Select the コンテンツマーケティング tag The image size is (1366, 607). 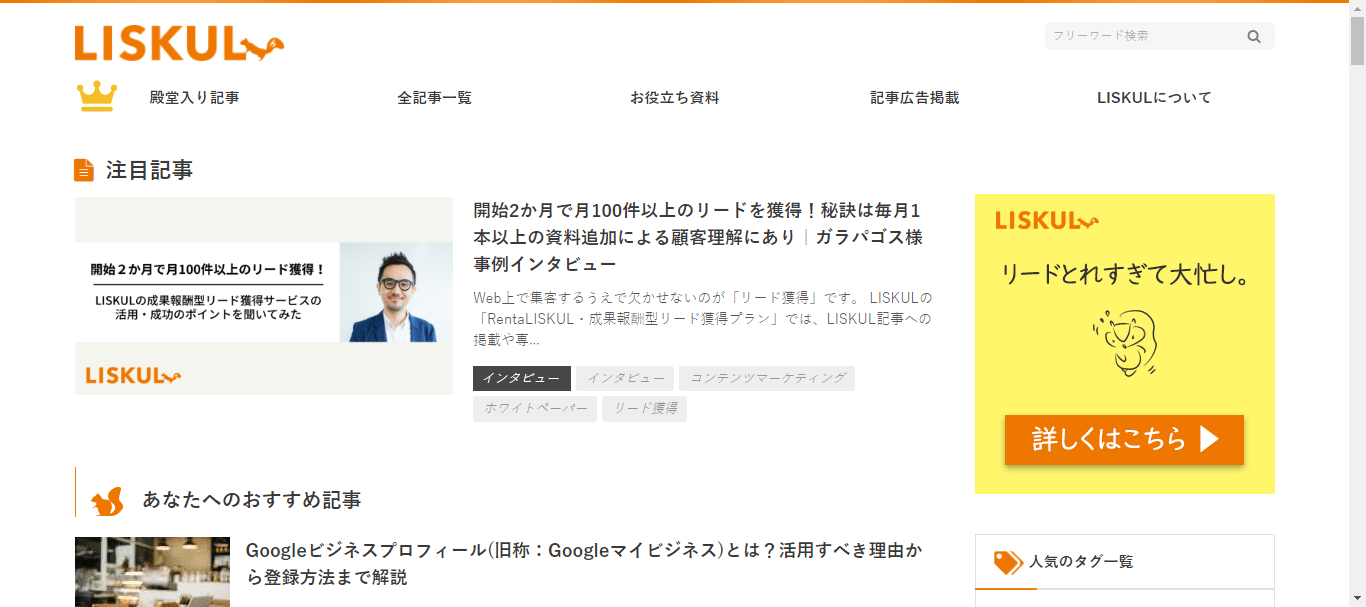[767, 378]
